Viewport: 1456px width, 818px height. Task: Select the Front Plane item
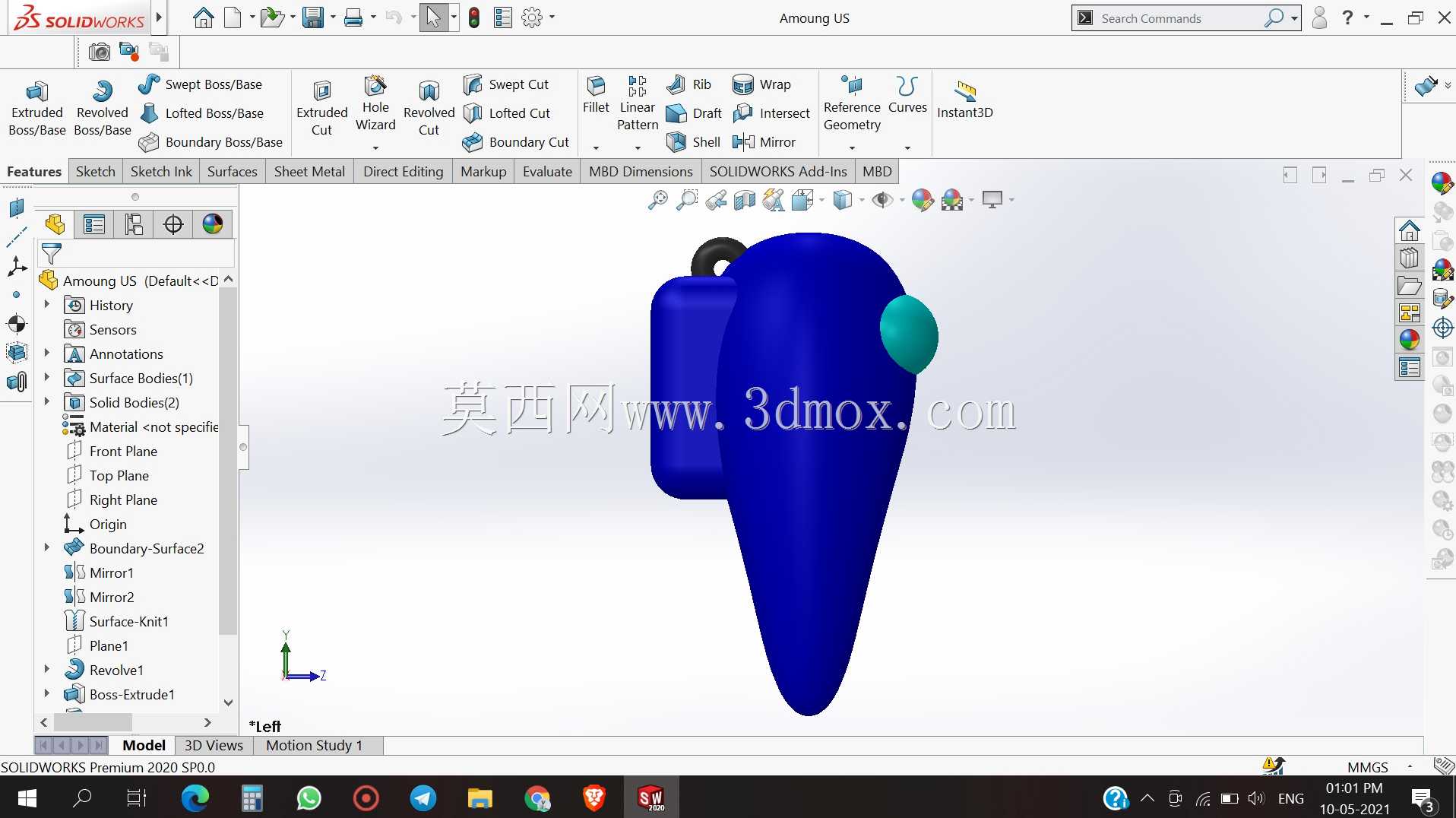coord(123,452)
